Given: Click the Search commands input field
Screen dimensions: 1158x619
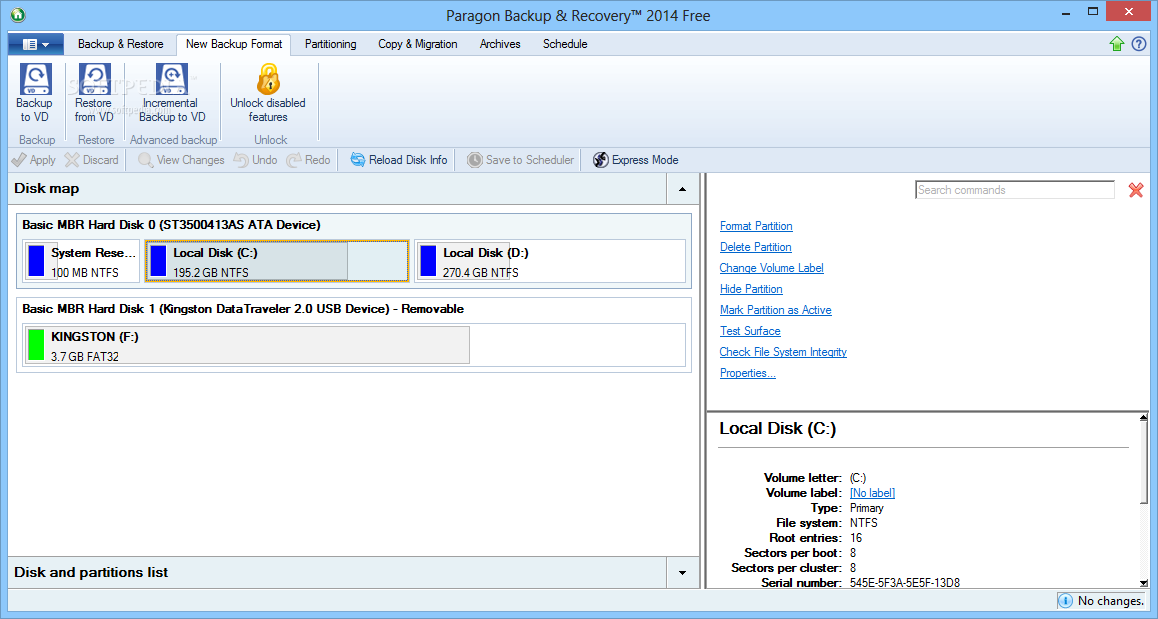Looking at the screenshot, I should pos(1015,190).
